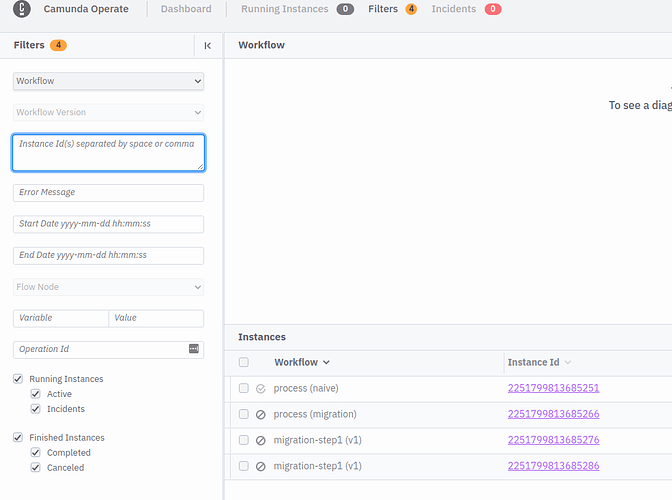Focus the Instance Id(s) text area
This screenshot has width=672, height=500.
coord(108,153)
